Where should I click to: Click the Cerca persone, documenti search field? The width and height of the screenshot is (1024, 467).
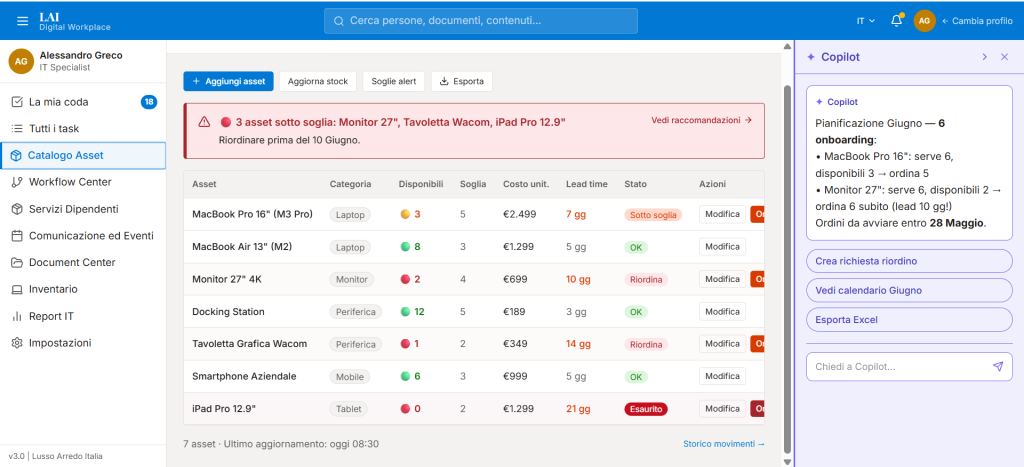coord(481,21)
